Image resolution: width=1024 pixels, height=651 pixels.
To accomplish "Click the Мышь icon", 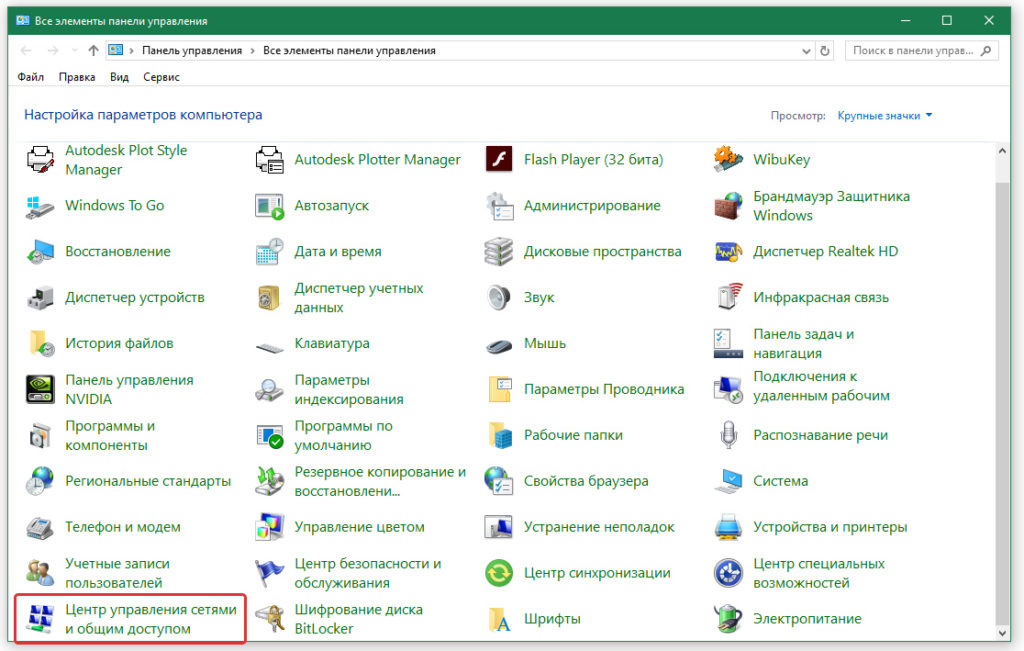I will 499,345.
